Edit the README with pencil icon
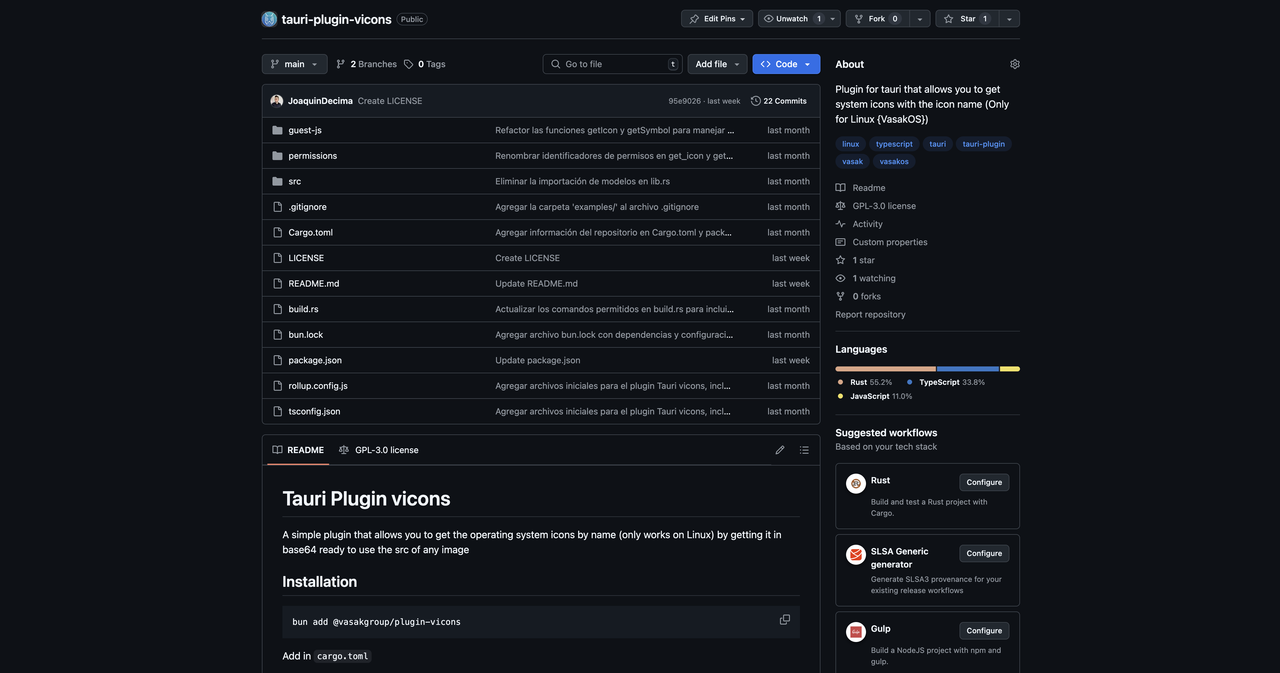Image resolution: width=1280 pixels, height=673 pixels. [x=780, y=450]
